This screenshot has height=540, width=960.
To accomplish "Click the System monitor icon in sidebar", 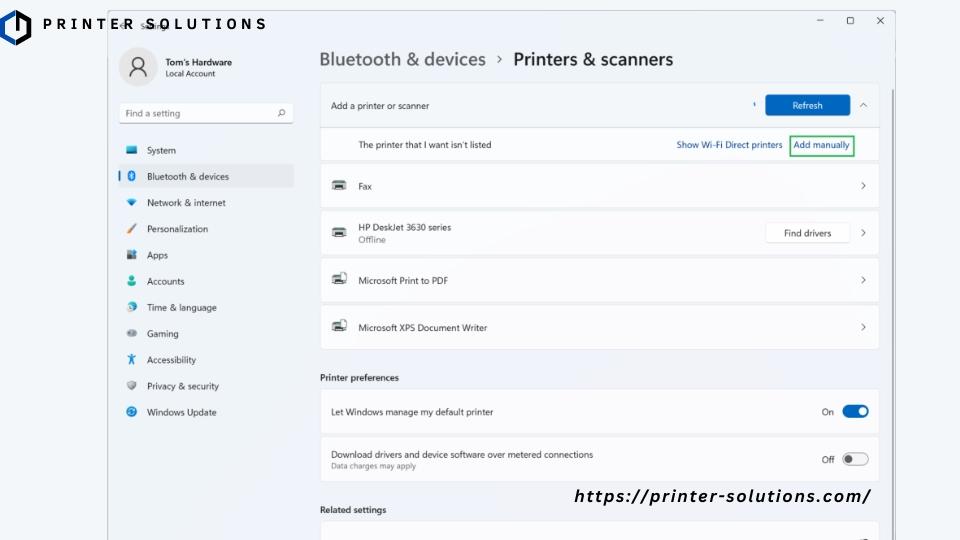I will 132,150.
